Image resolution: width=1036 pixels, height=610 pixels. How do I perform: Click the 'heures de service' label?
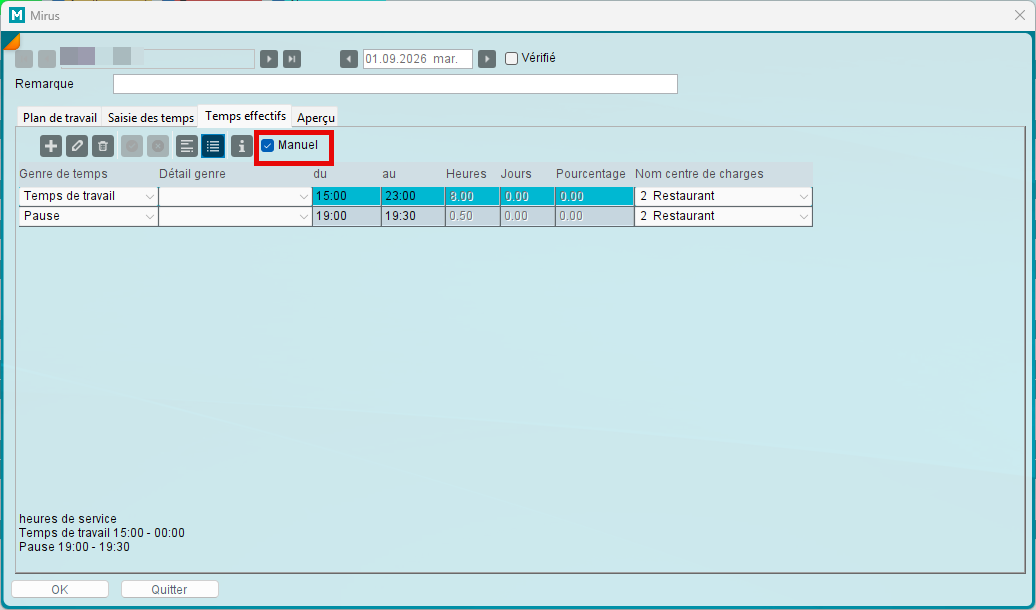pos(68,519)
